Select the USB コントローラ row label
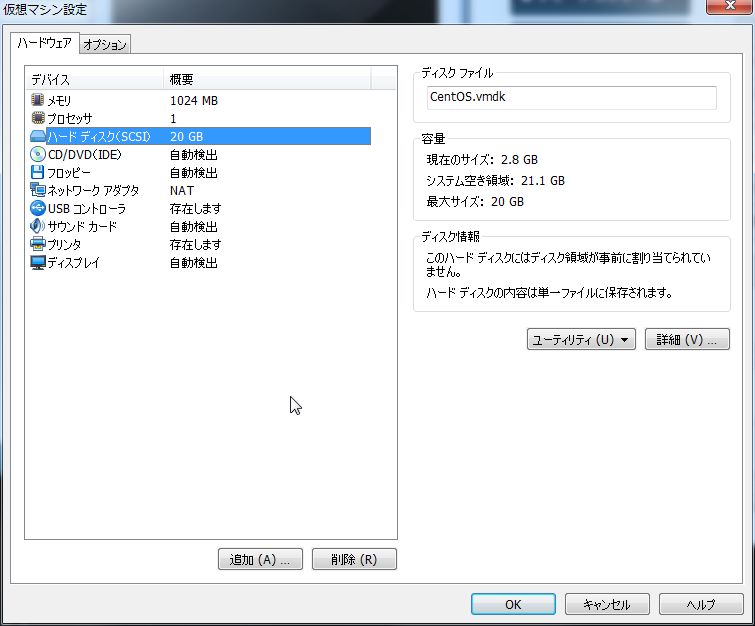Image resolution: width=755 pixels, height=626 pixels. 87,209
